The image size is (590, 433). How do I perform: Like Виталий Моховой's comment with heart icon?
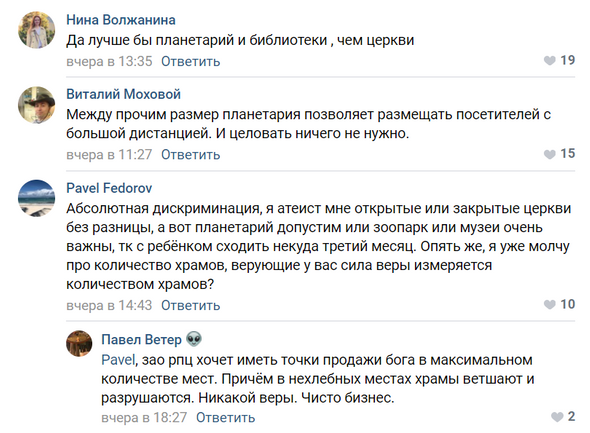point(550,154)
